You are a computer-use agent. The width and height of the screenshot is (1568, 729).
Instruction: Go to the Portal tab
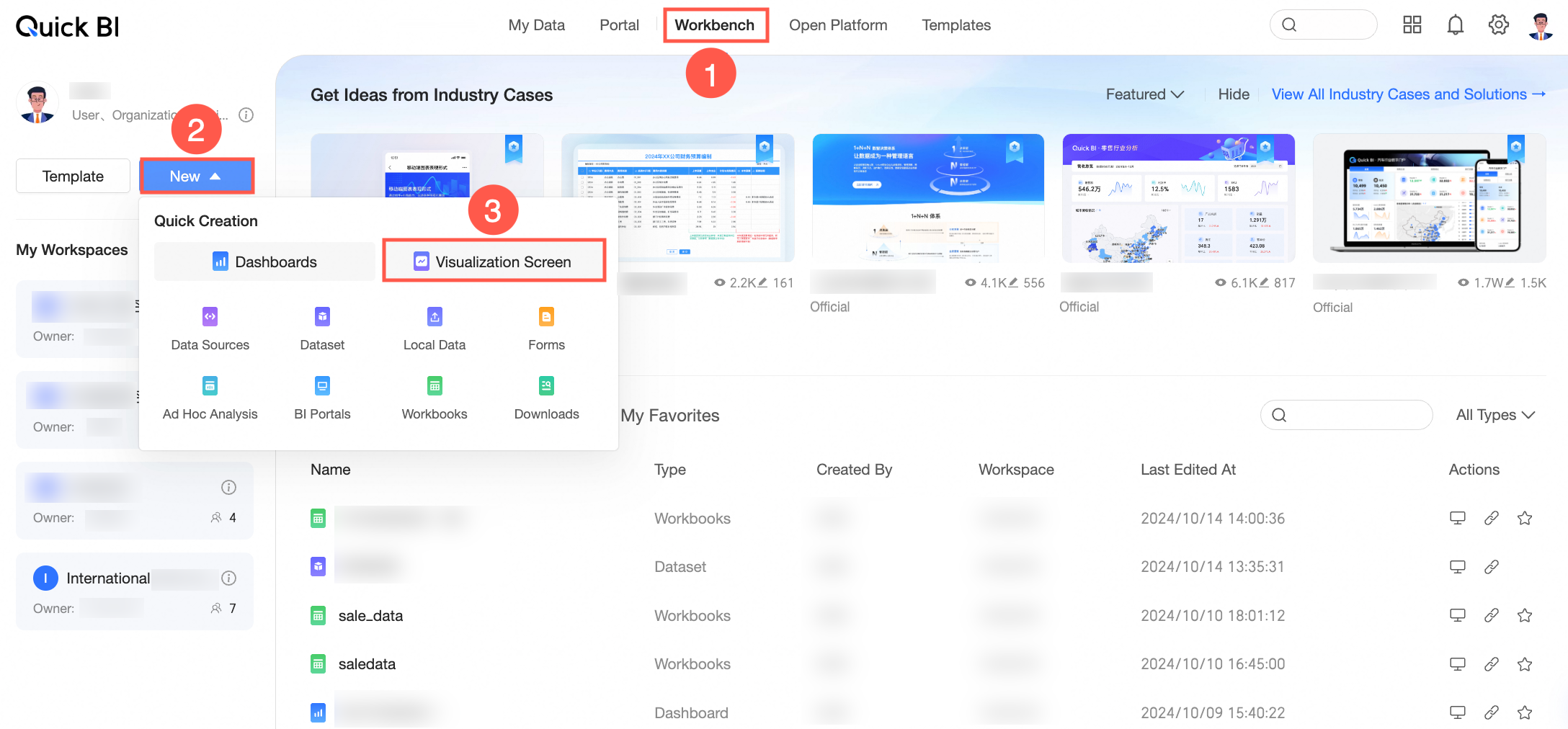[x=619, y=25]
